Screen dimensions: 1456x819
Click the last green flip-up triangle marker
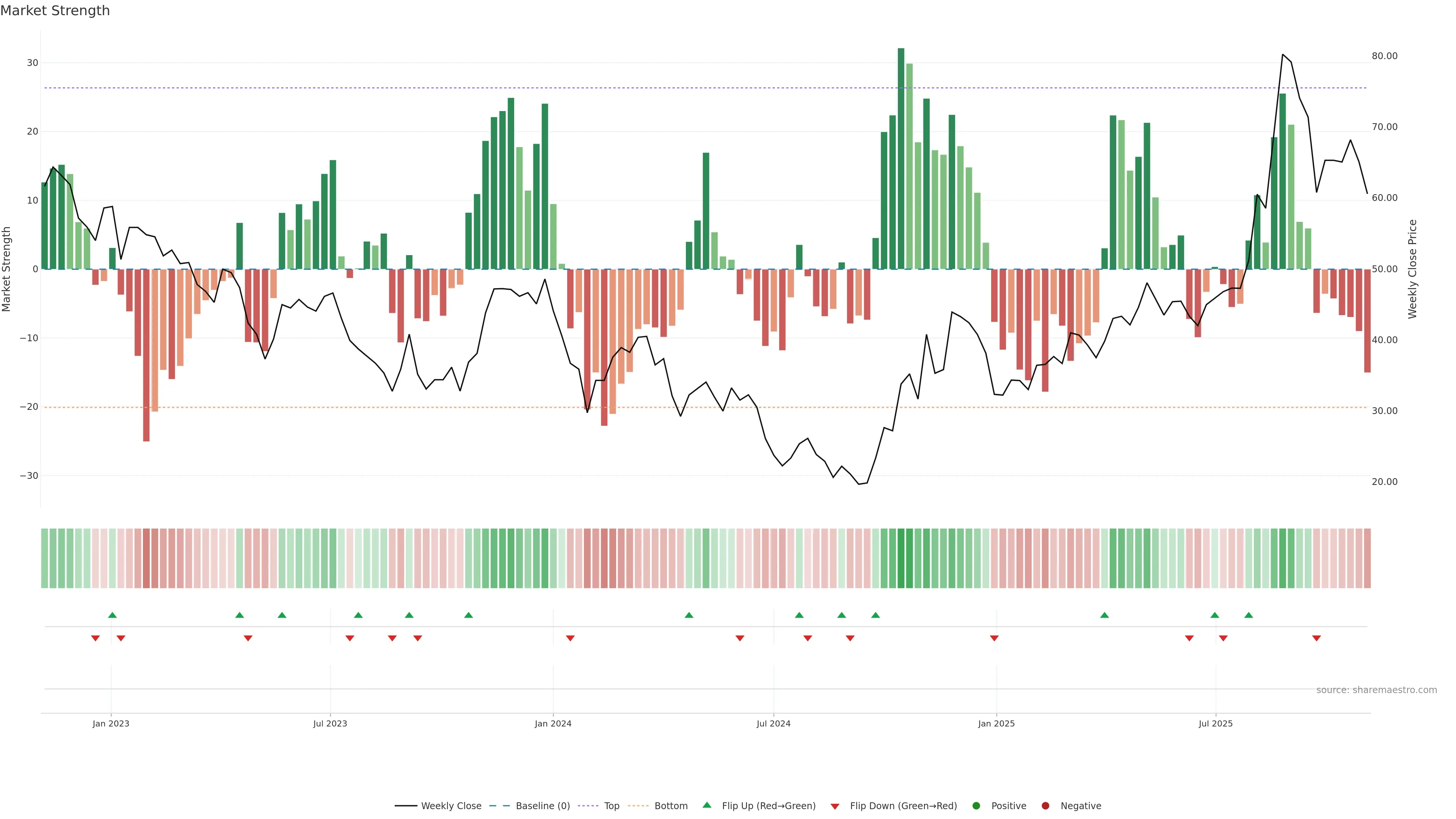click(1249, 615)
